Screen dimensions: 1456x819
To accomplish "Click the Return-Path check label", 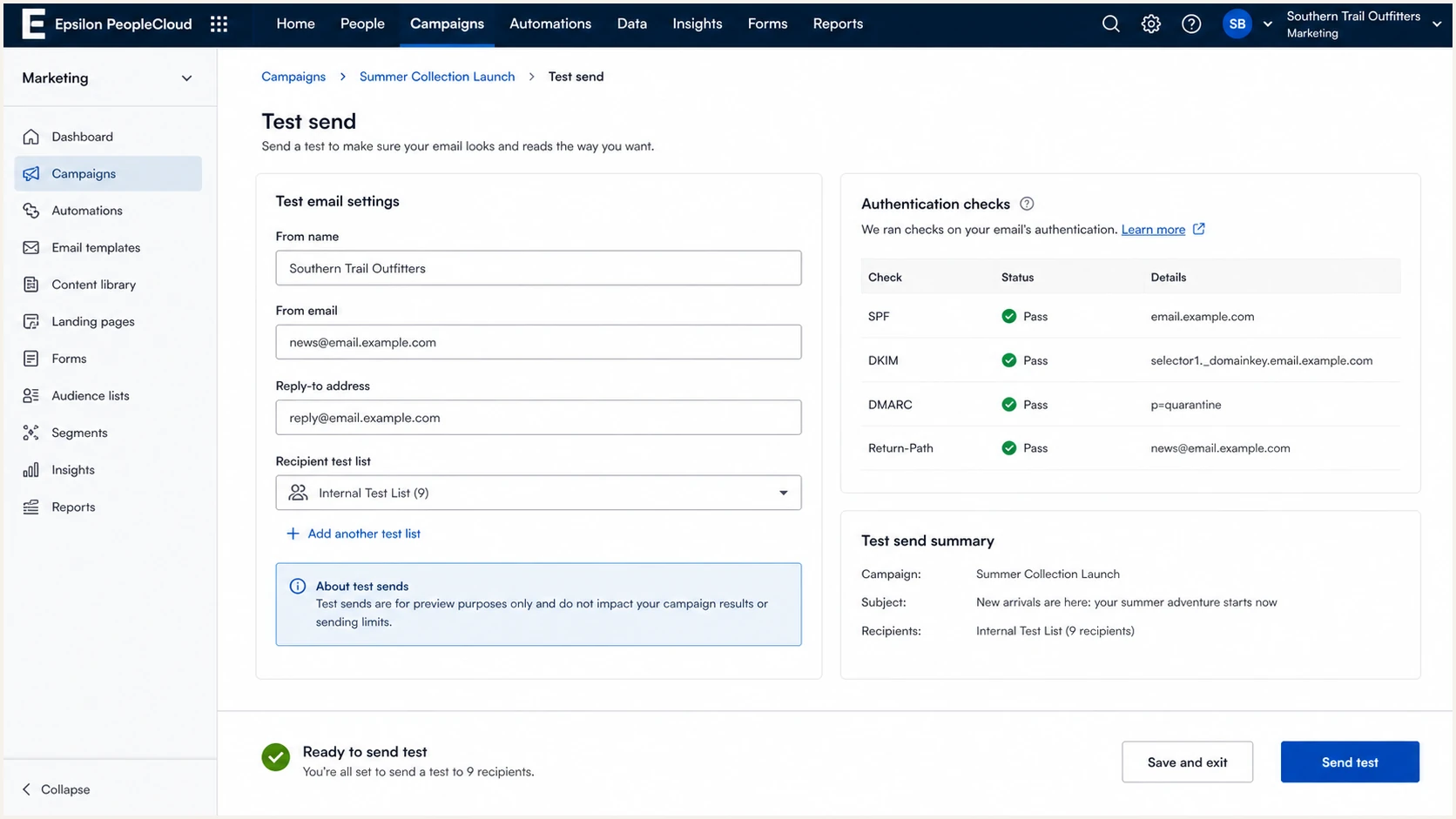I will pyautogui.click(x=900, y=448).
